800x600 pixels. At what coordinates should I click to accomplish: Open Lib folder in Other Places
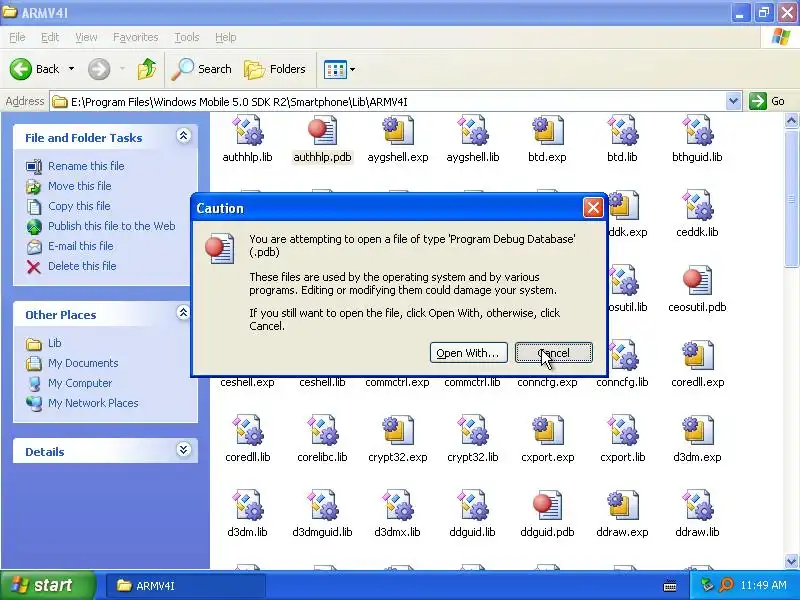coord(55,343)
